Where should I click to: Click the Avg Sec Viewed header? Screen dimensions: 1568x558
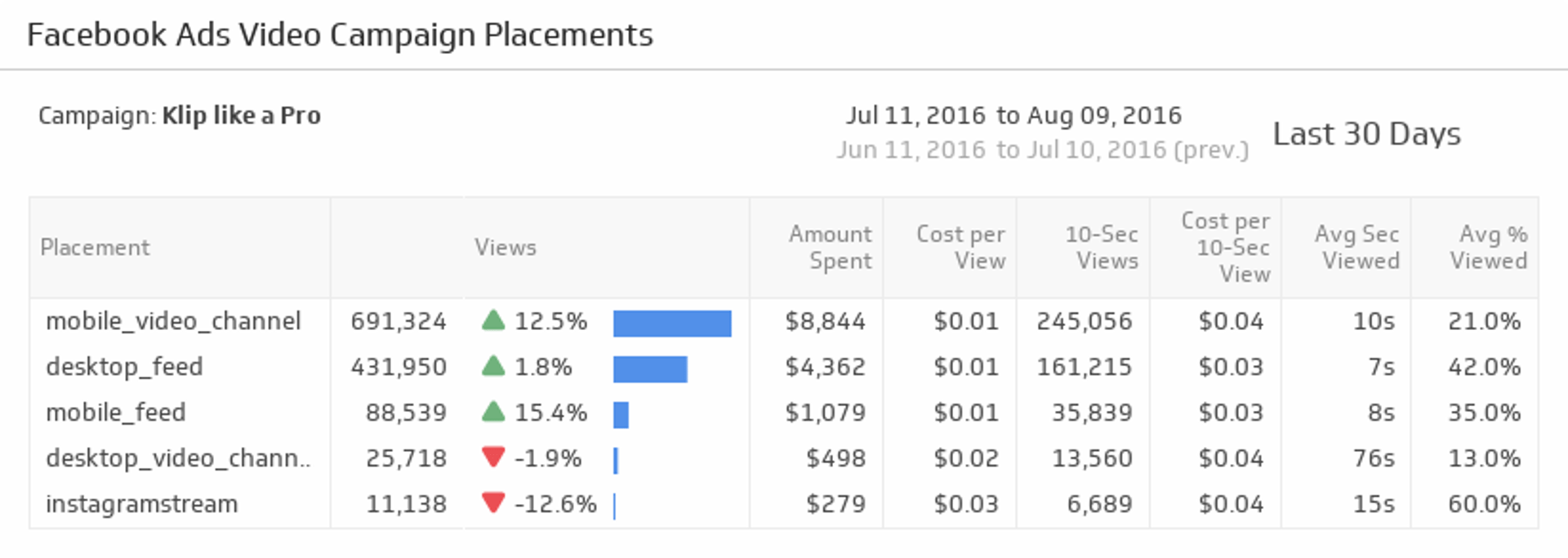tap(1357, 248)
